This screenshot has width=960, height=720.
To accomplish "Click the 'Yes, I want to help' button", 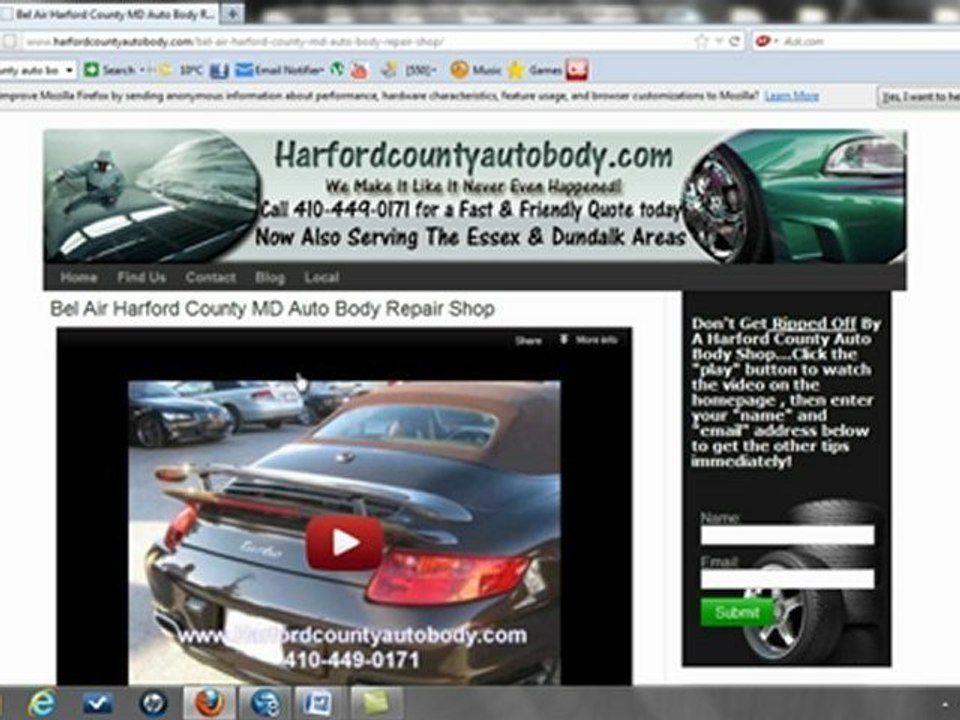I will click(x=920, y=97).
